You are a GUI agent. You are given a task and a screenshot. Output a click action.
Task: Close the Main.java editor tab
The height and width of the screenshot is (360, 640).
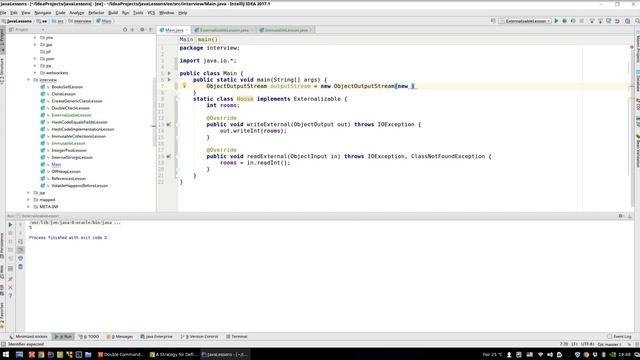(x=187, y=30)
